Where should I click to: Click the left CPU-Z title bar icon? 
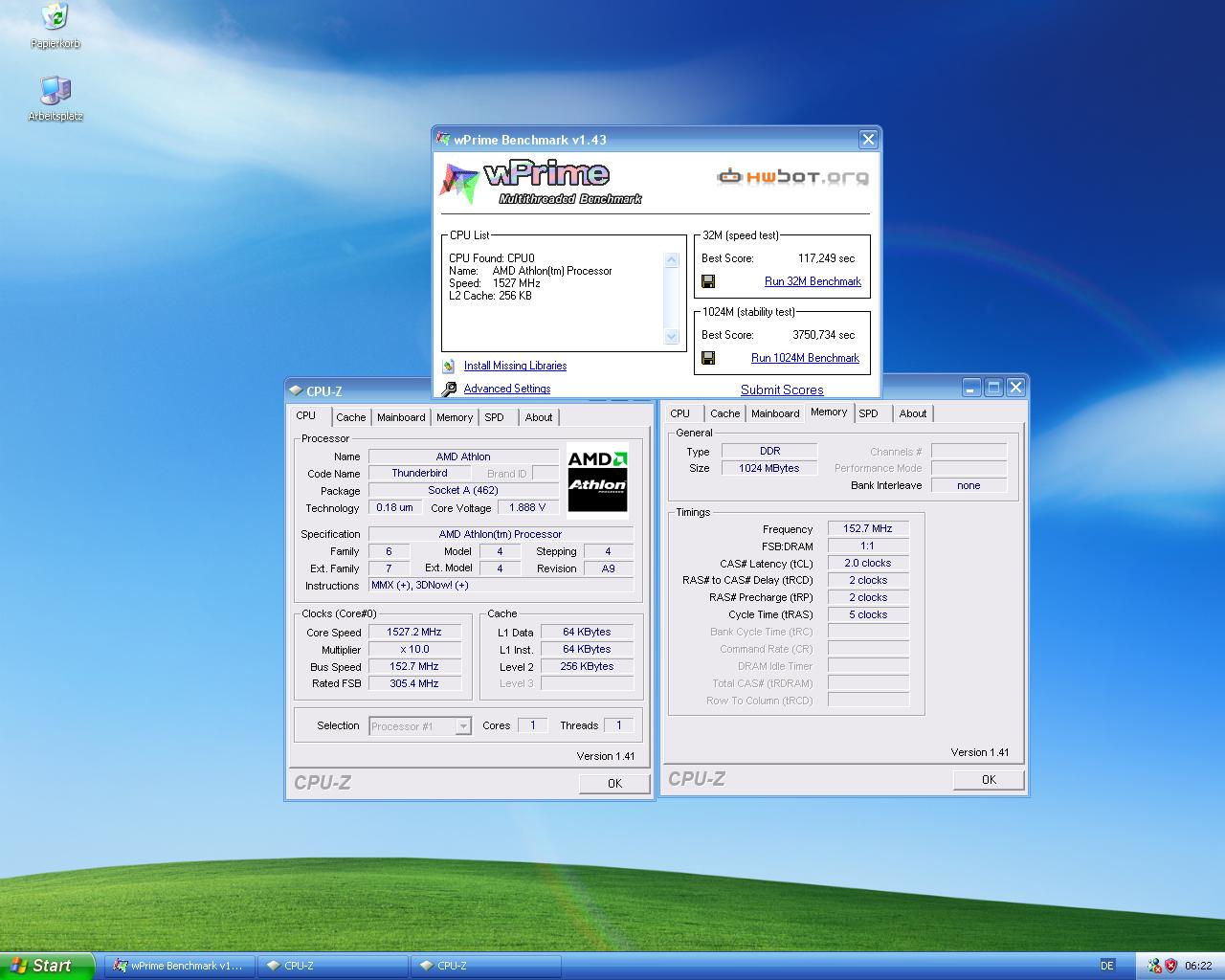tap(295, 390)
